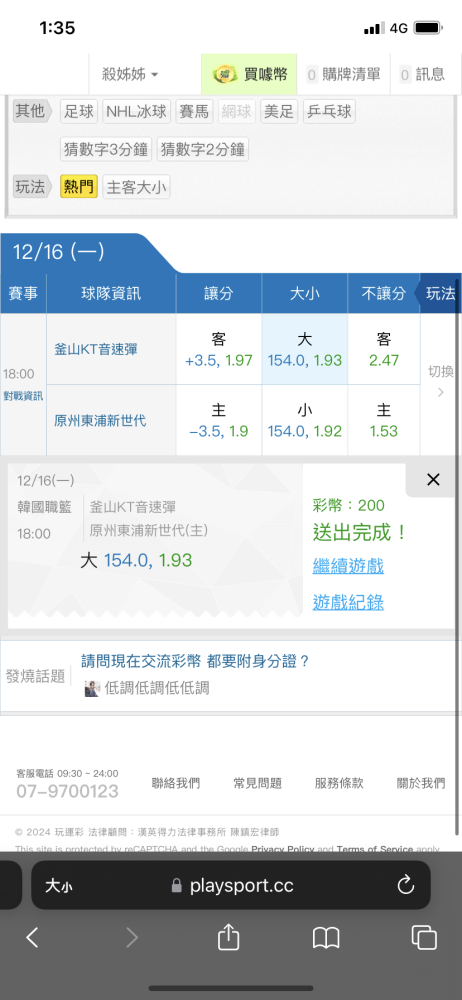The height and width of the screenshot is (1000, 462).
Task: Open 猜數字2分鐘 game
Action: coord(202,150)
